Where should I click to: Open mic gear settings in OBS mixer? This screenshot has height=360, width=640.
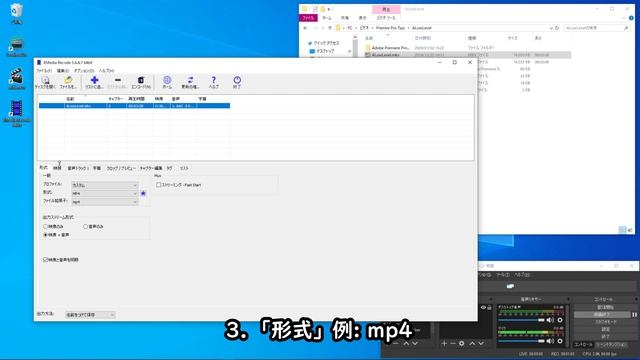(x=560, y=341)
